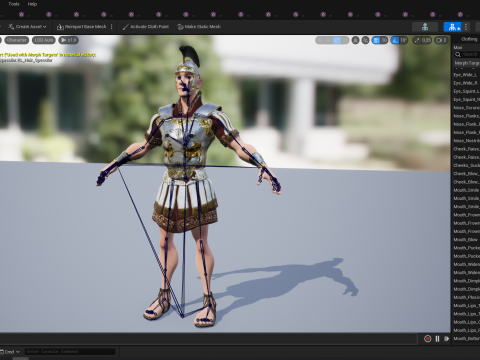Click the last purple asset tab icon at right

click(x=460, y=14)
